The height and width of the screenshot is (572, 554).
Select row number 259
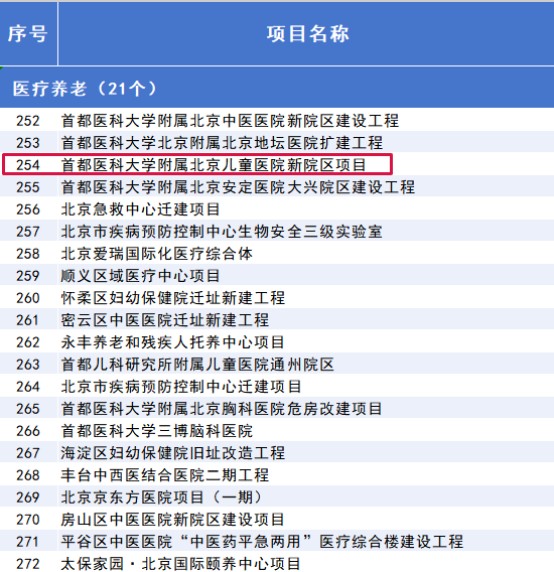coord(28,276)
